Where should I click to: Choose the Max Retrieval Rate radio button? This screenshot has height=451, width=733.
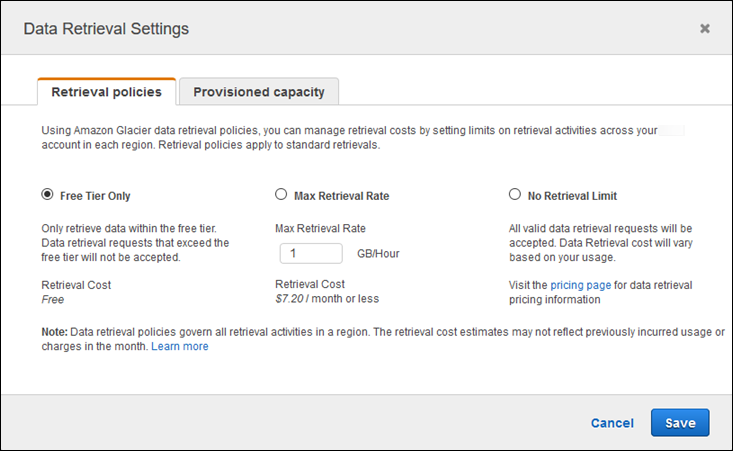point(281,195)
